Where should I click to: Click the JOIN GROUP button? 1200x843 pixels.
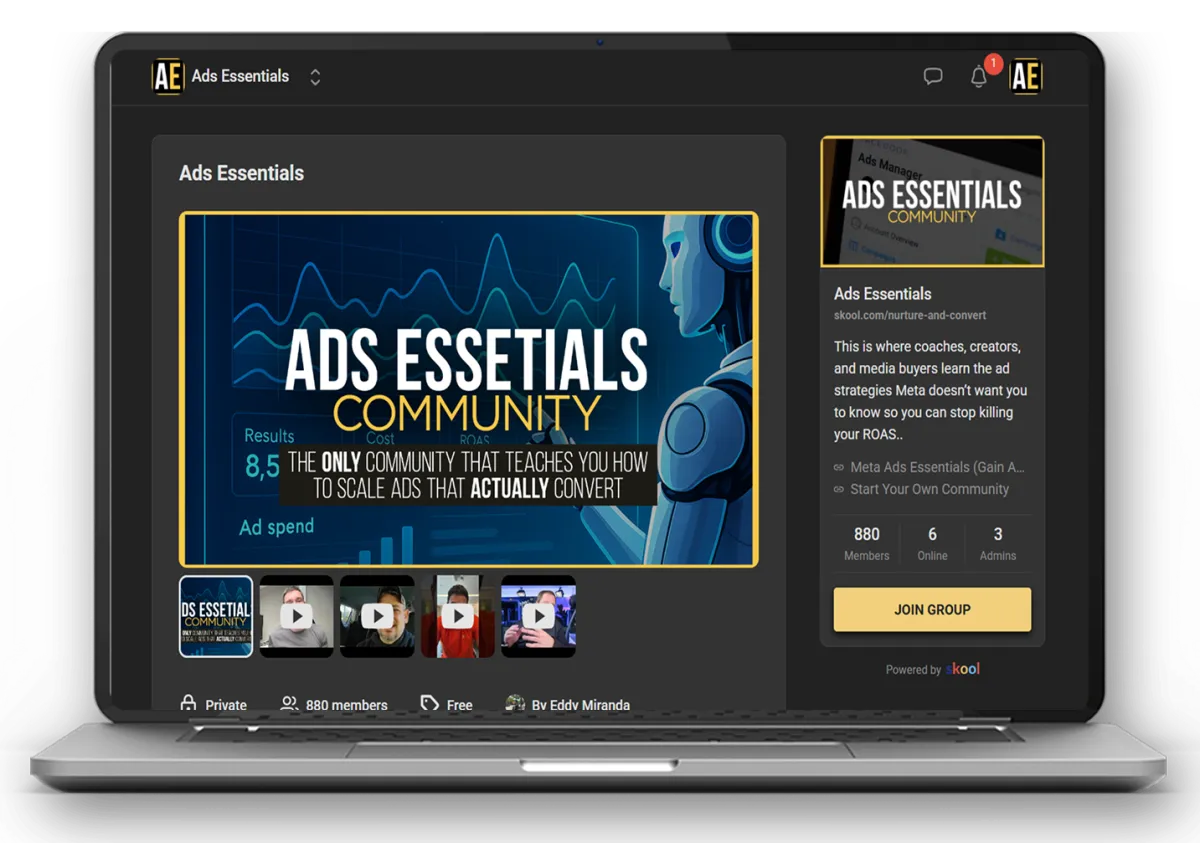coord(932,609)
